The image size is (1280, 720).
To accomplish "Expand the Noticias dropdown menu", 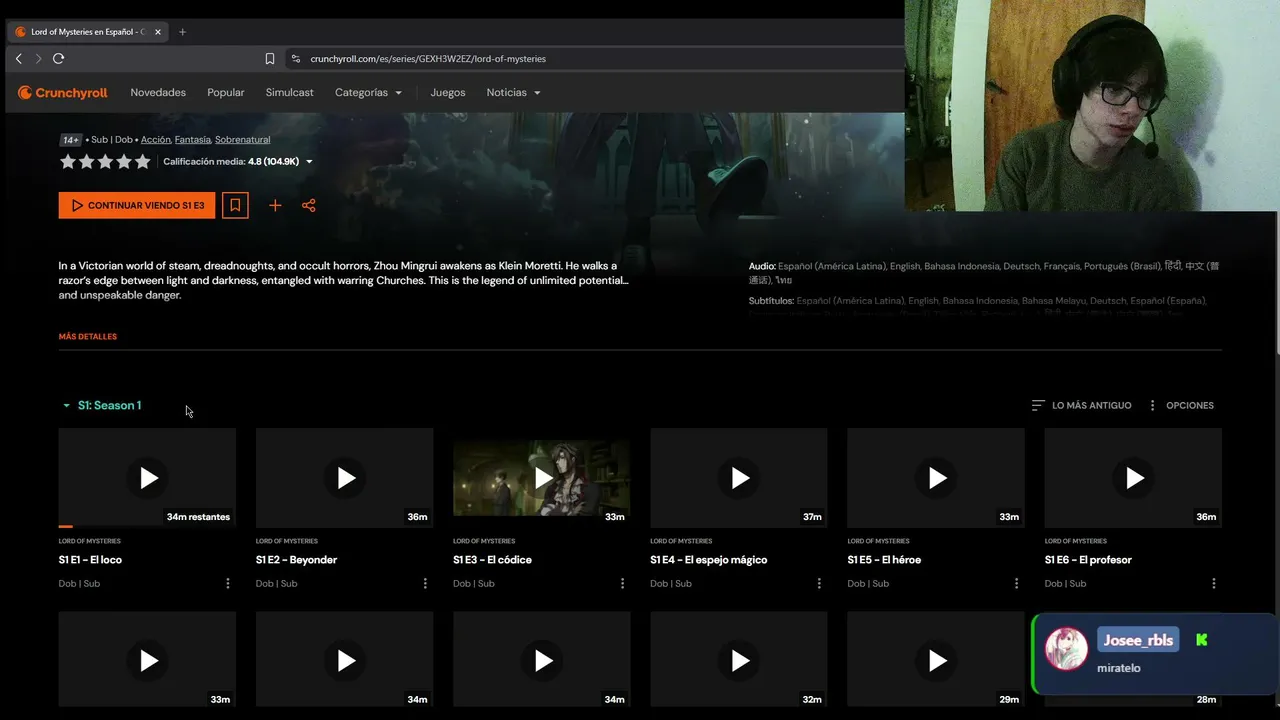I will click(513, 93).
